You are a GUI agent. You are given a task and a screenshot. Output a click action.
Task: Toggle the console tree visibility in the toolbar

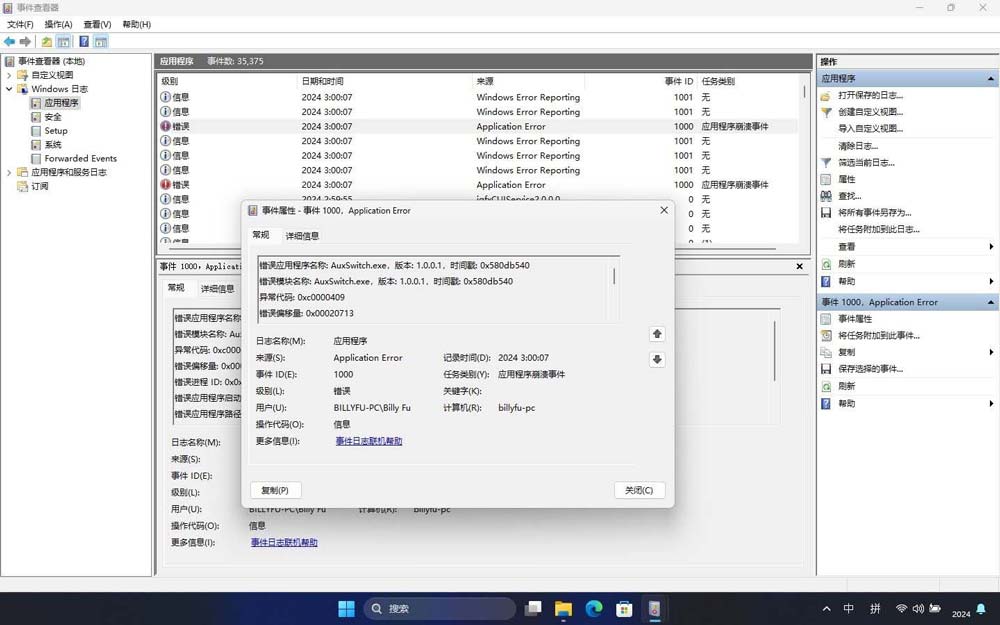pyautogui.click(x=62, y=41)
